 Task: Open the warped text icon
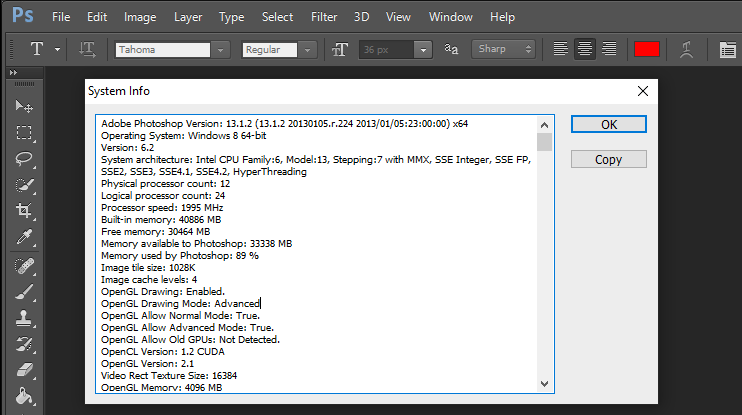click(x=686, y=49)
